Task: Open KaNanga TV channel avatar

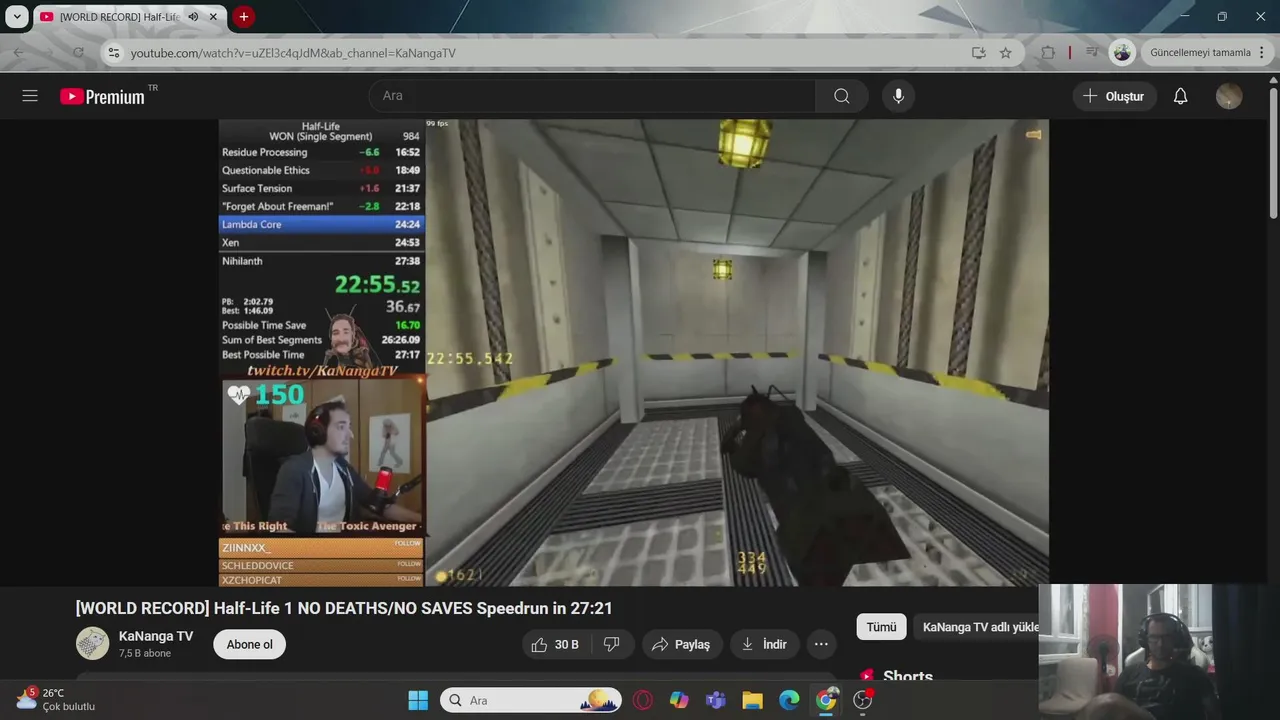Action: pos(93,643)
